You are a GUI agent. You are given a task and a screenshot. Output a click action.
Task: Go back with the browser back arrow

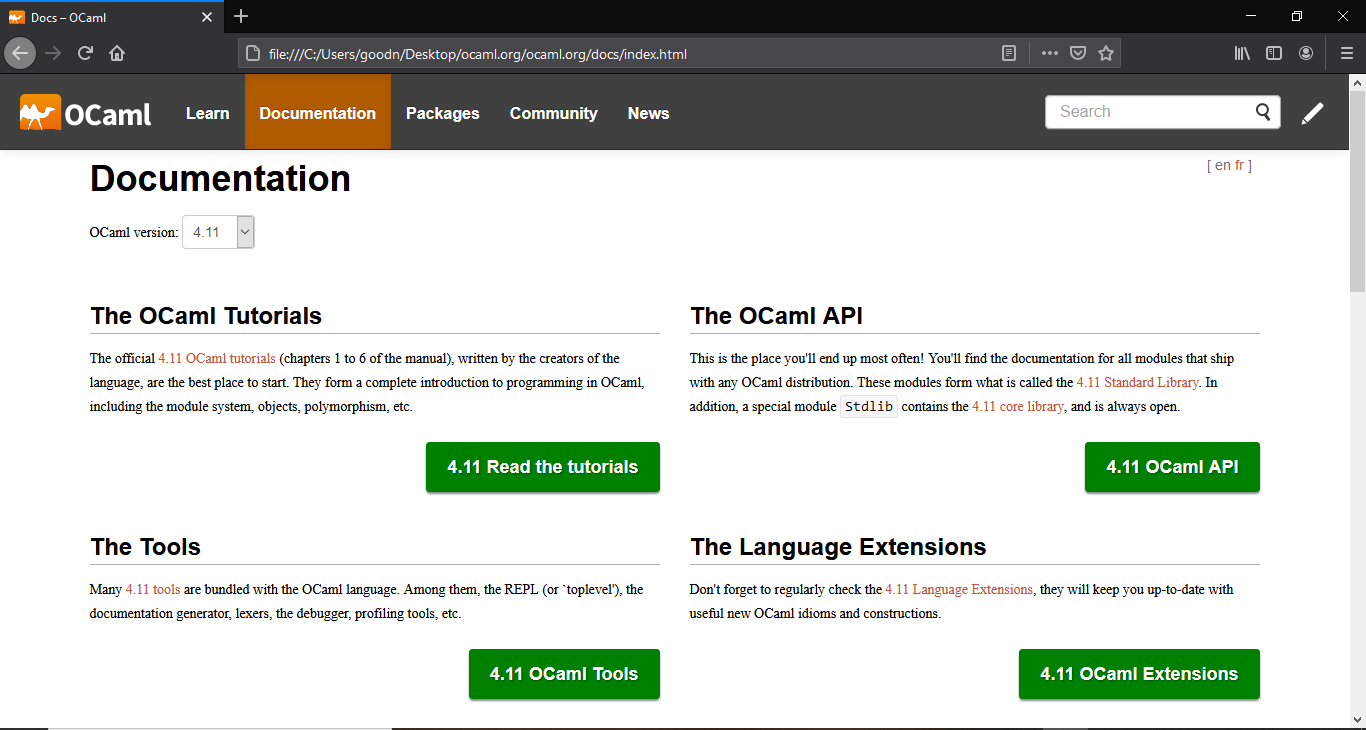point(20,53)
